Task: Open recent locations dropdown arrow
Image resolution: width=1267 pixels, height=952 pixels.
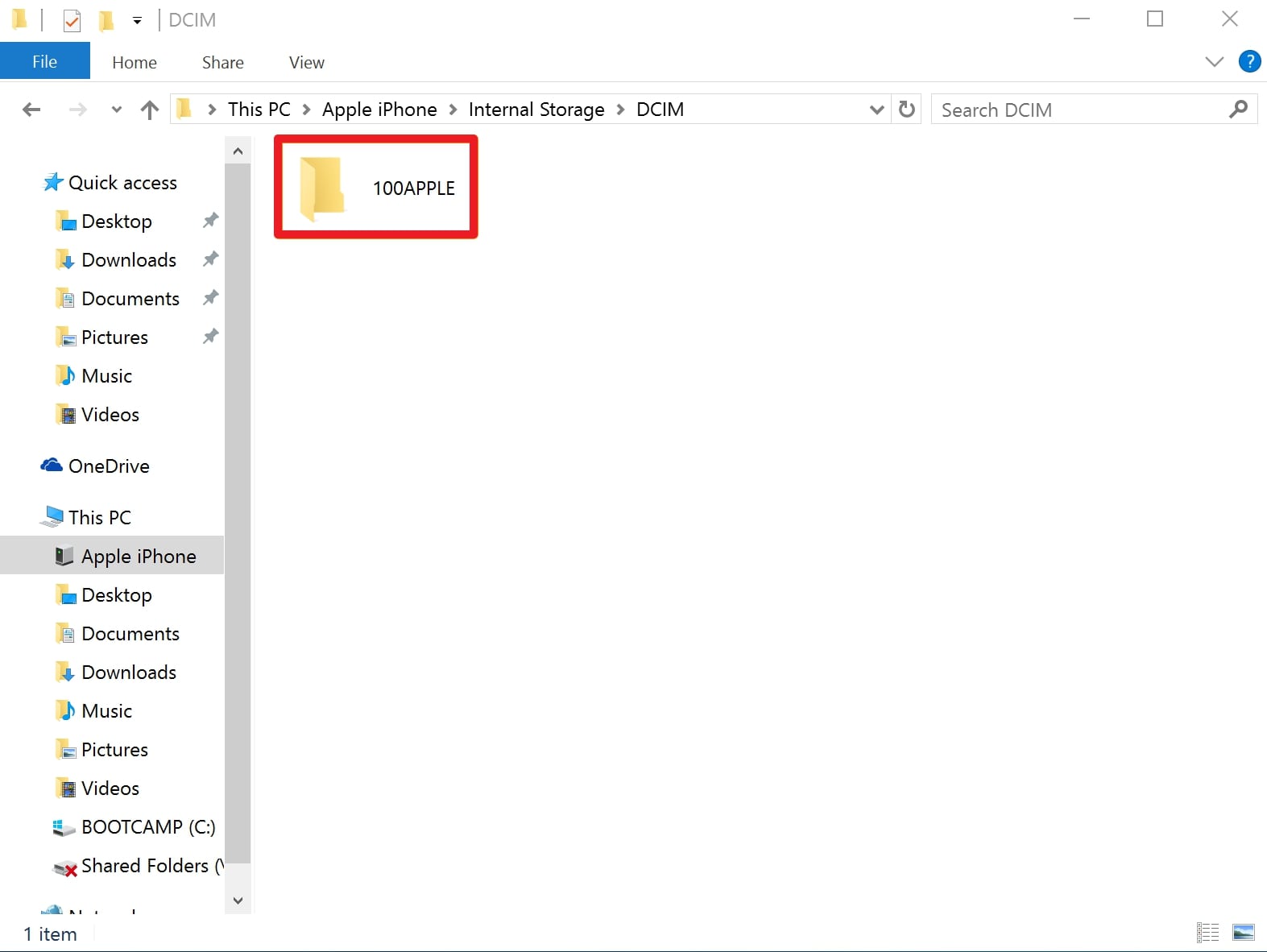Action: 117,110
